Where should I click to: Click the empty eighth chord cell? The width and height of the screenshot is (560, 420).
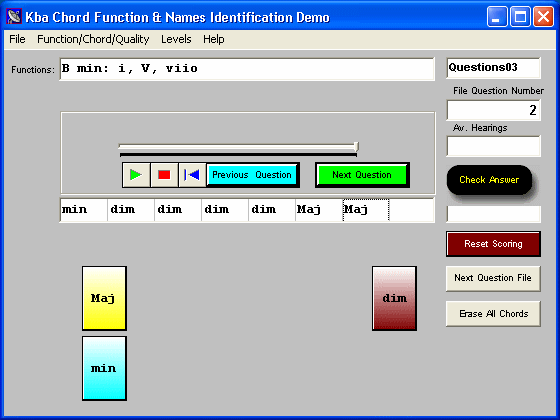pyautogui.click(x=411, y=210)
